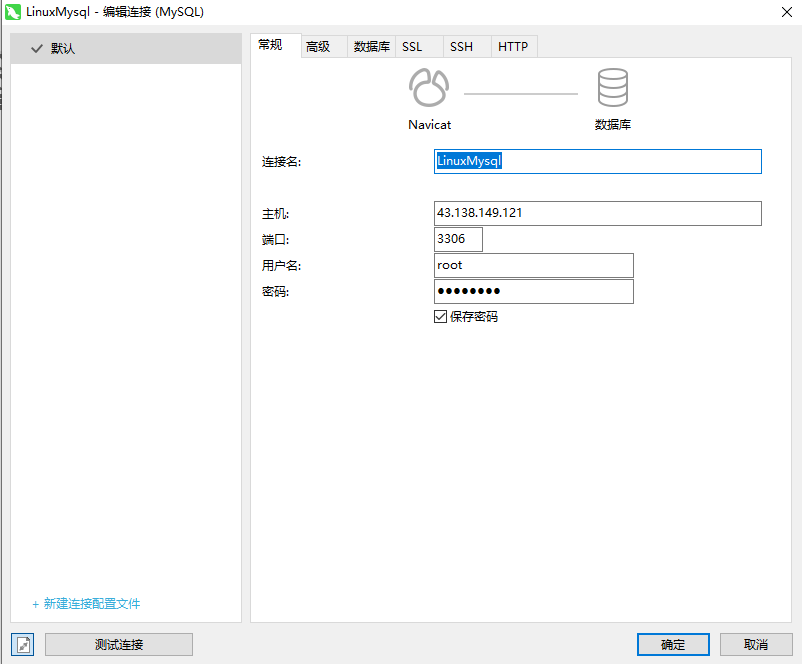Close the edit connection dialog
The width and height of the screenshot is (802, 664).
[787, 12]
